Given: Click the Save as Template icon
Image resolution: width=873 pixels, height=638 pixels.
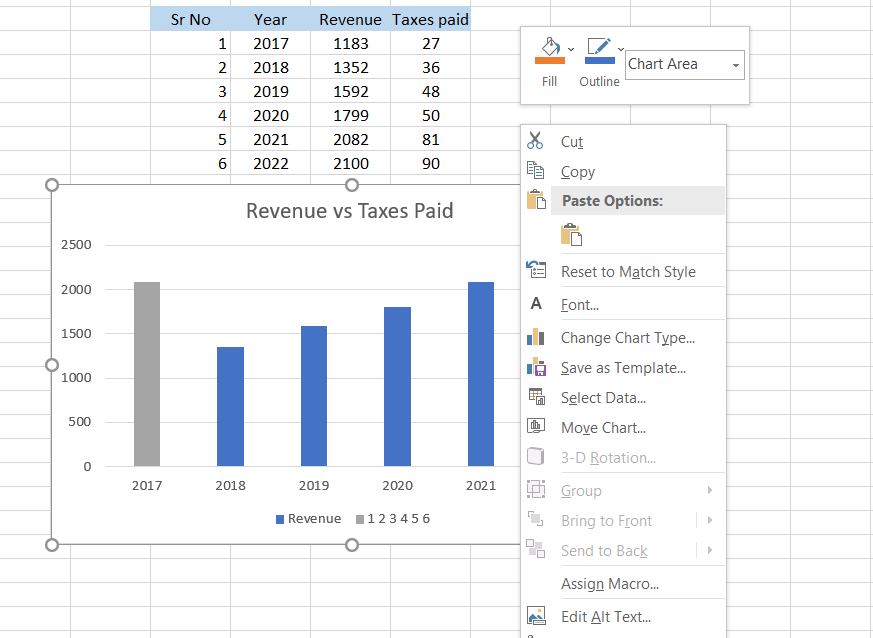Looking at the screenshot, I should (x=536, y=367).
